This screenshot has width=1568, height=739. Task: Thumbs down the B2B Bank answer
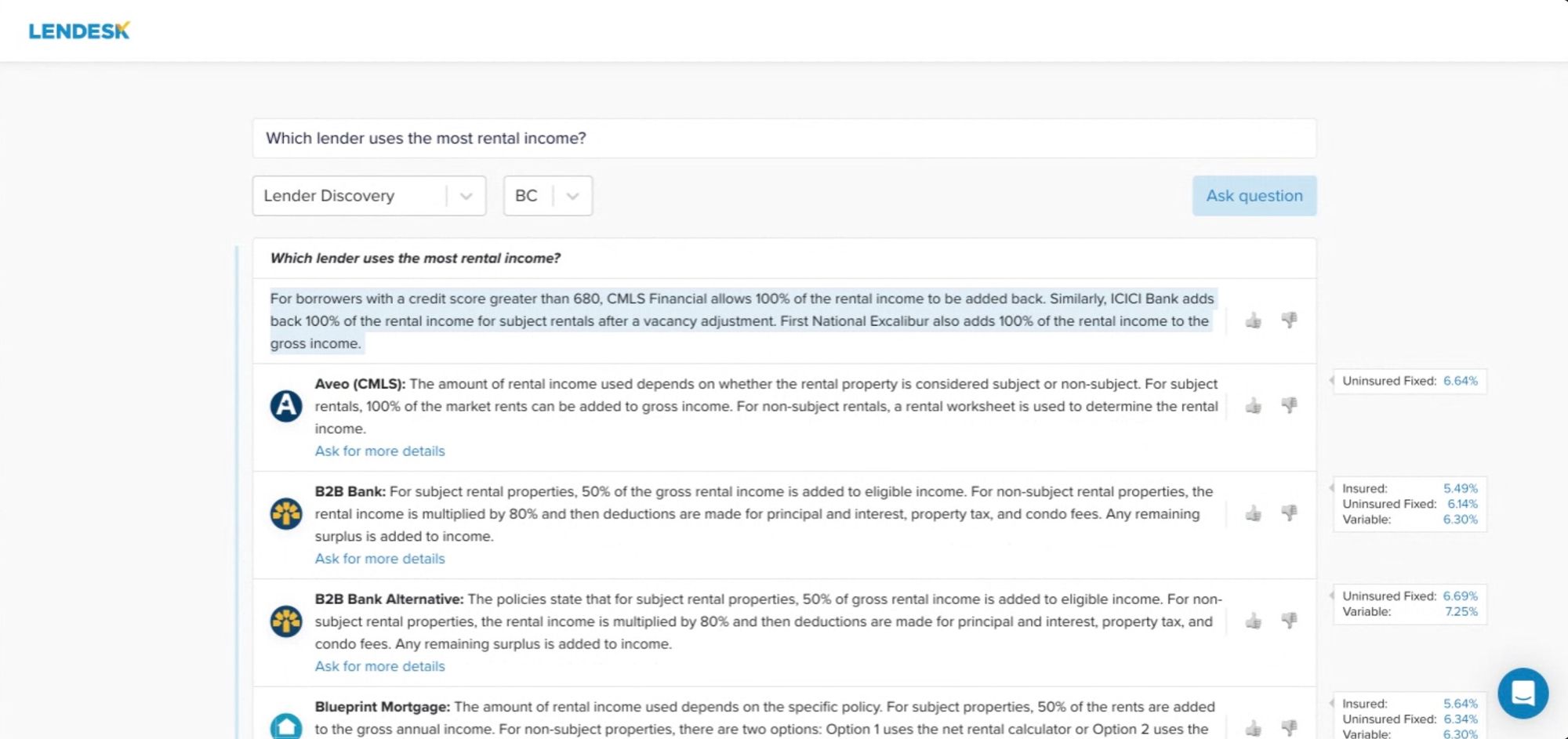(x=1289, y=513)
